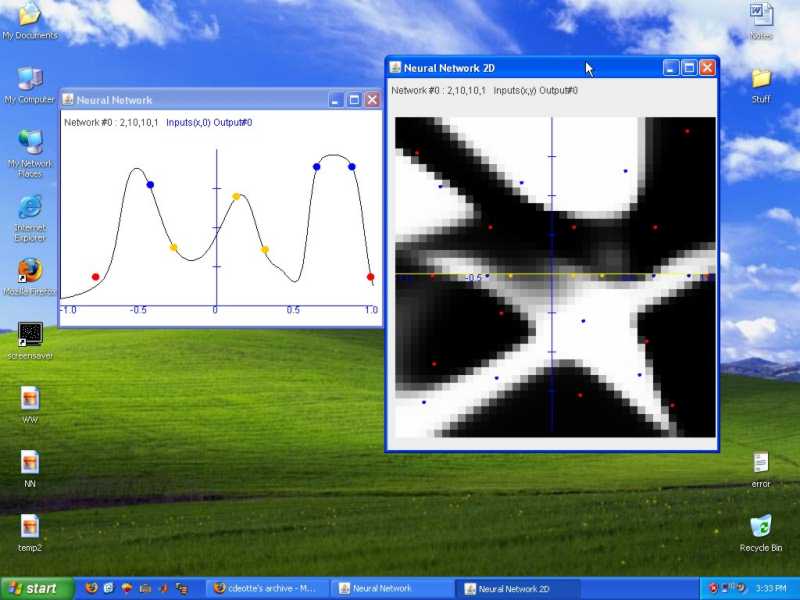Switch to cdeotte's archive taskbar button

266,588
